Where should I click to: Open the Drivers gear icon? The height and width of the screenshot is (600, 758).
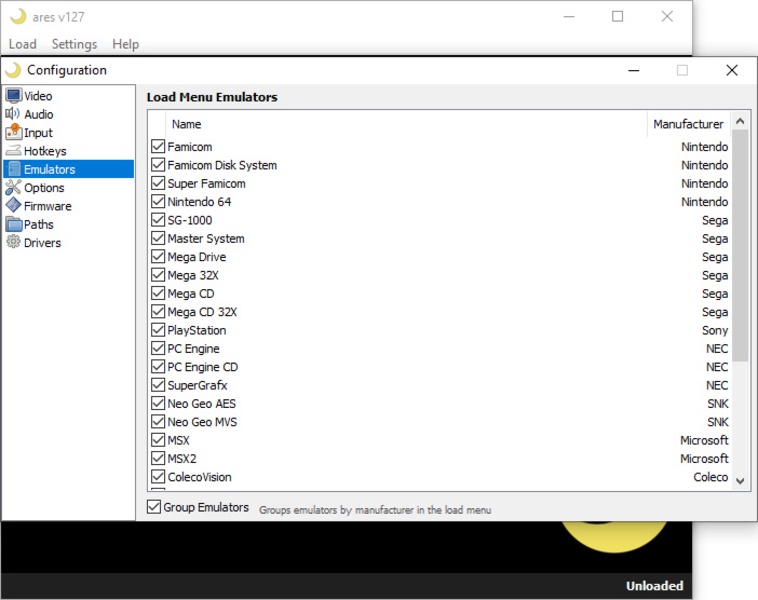click(x=13, y=242)
